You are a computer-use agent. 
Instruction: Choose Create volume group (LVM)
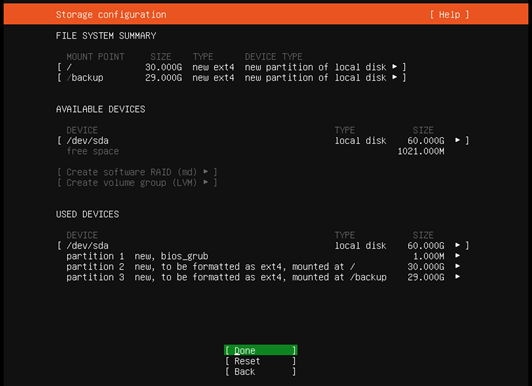click(x=137, y=183)
